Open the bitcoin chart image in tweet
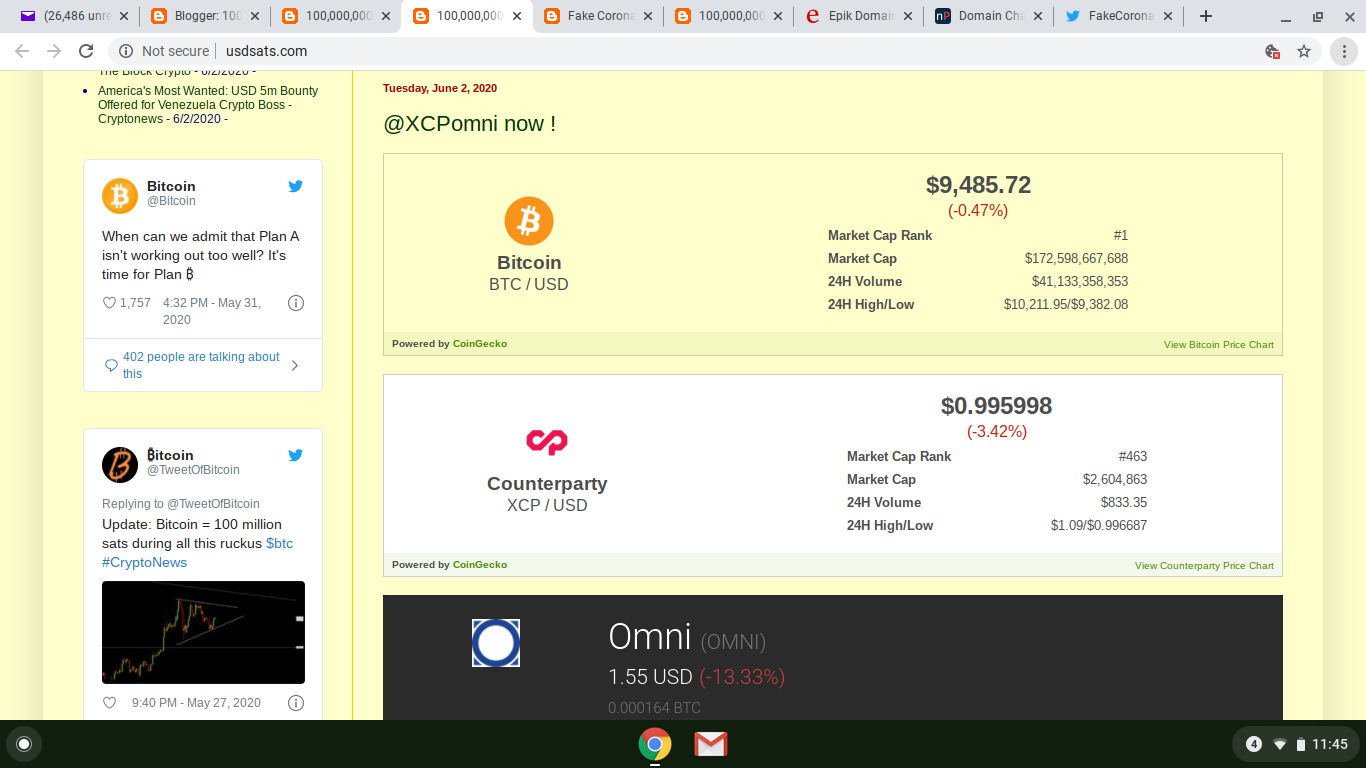The image size is (1366, 768). coord(203,632)
